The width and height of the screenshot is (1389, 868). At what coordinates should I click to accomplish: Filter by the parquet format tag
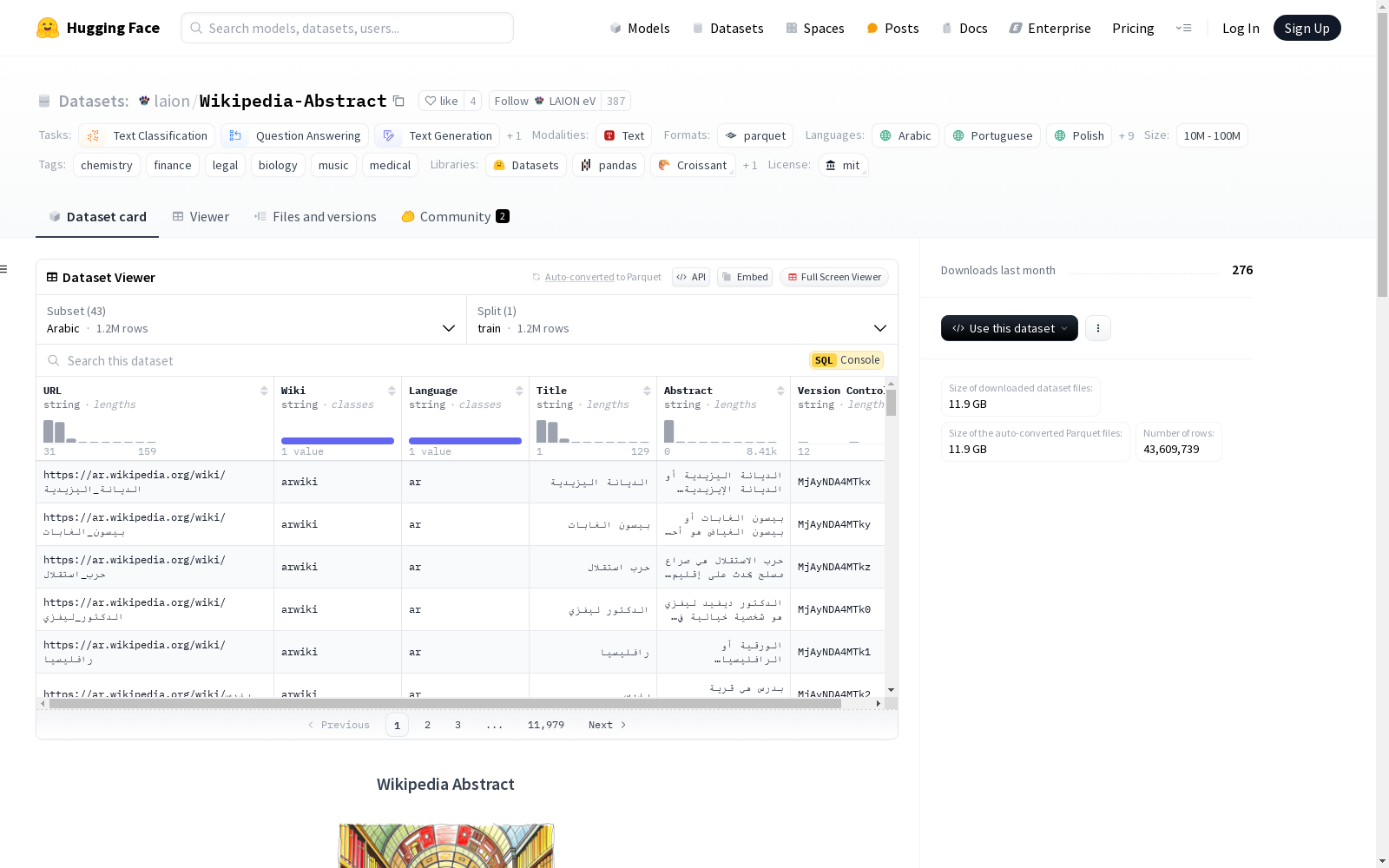point(755,135)
